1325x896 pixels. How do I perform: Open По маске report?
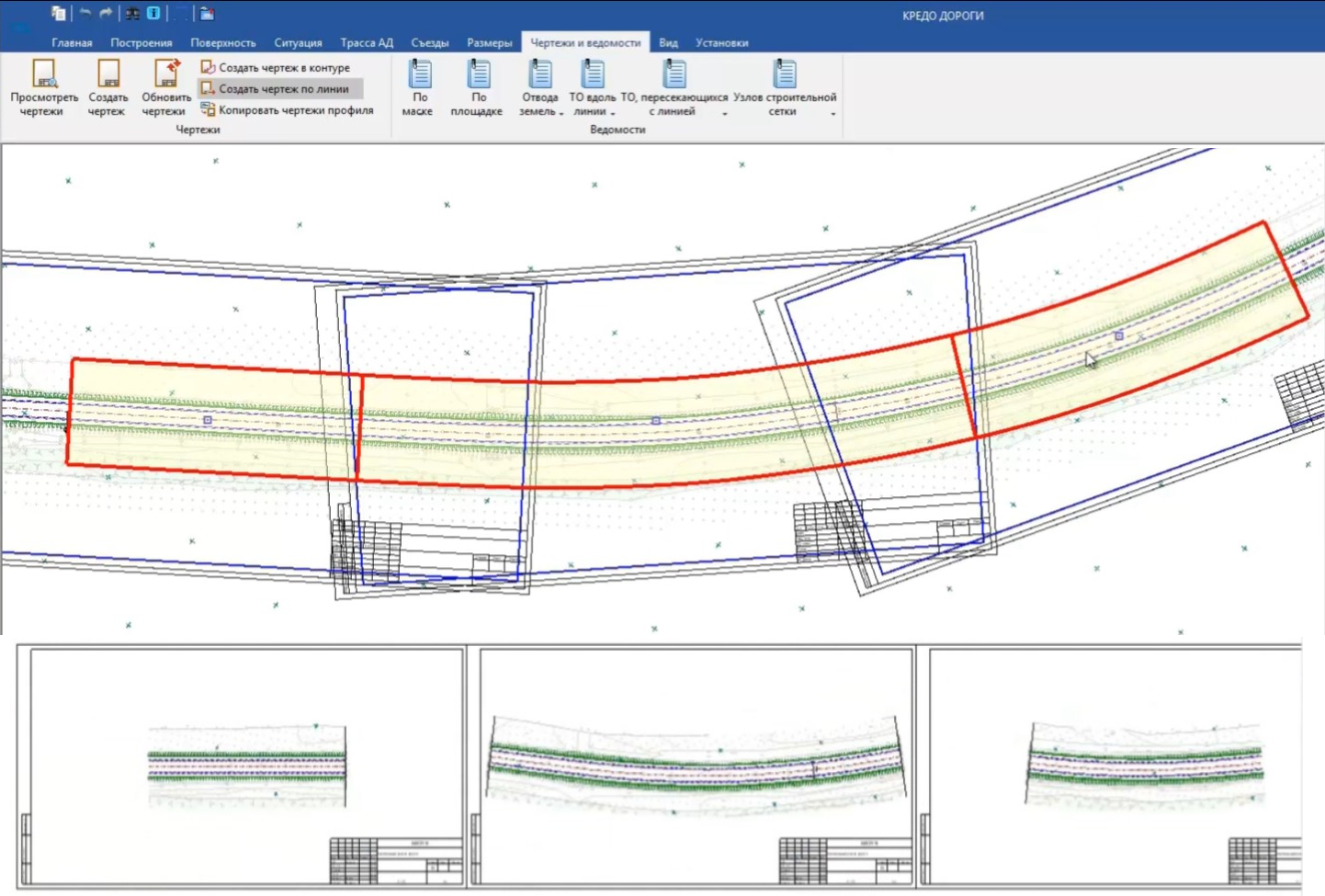tap(419, 87)
